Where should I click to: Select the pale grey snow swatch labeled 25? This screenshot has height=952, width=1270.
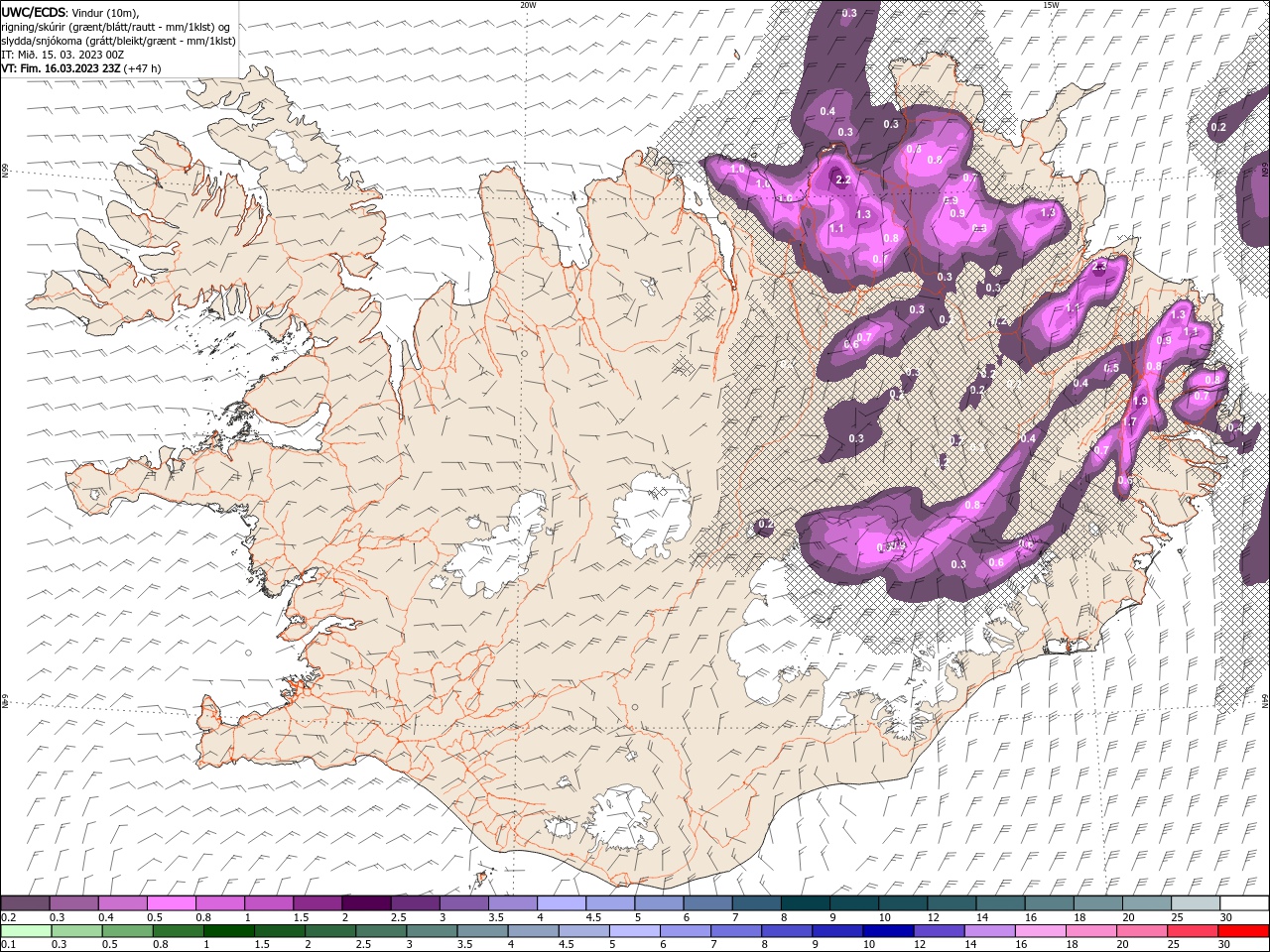click(x=1197, y=903)
